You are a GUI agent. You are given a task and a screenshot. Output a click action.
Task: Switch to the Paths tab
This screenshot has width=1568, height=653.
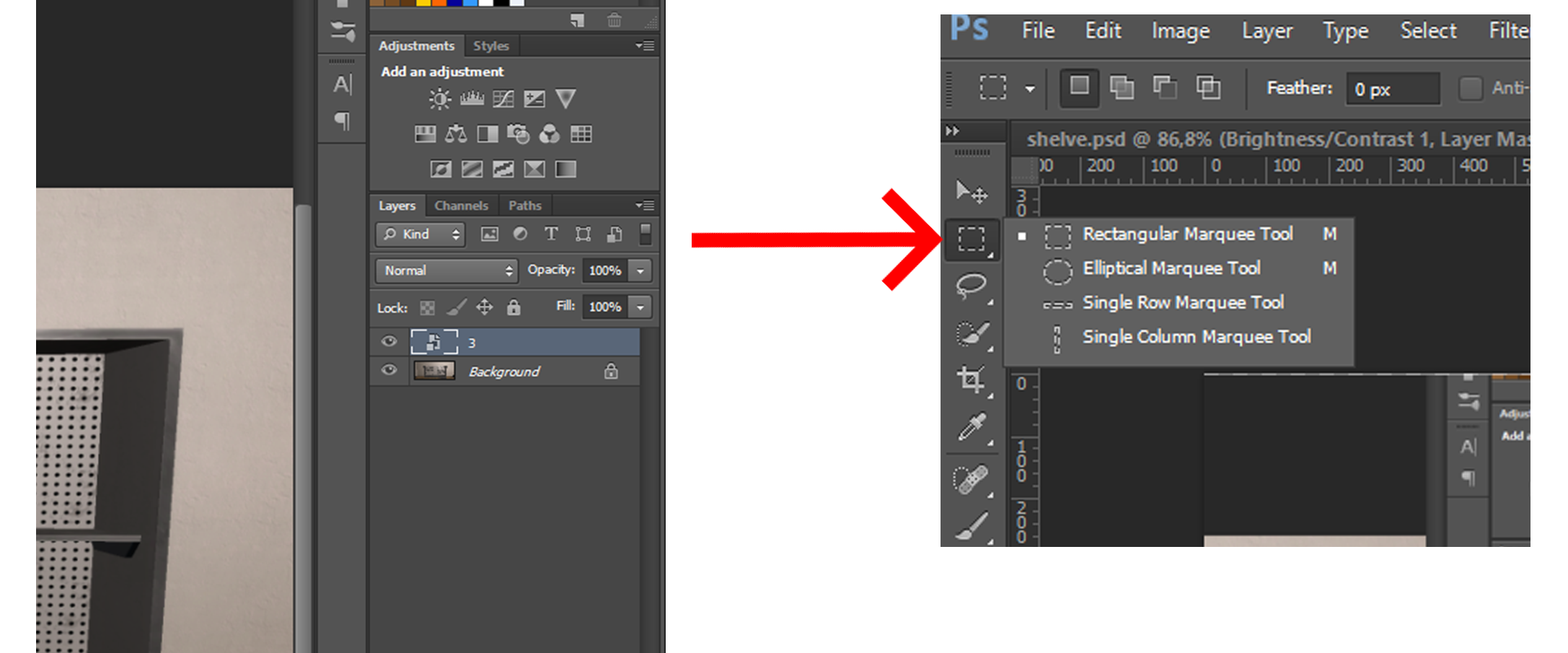524,206
